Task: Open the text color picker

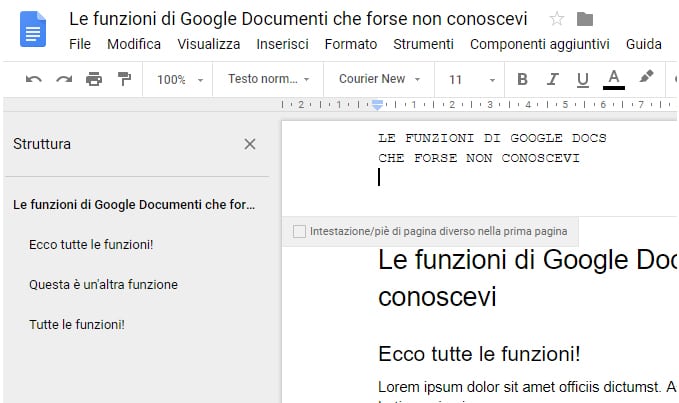Action: pos(614,79)
